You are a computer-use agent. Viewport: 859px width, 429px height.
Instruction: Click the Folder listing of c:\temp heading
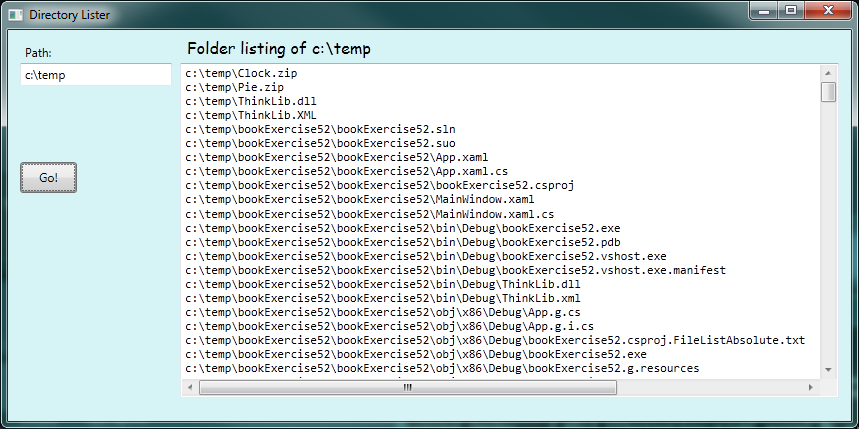click(x=279, y=49)
